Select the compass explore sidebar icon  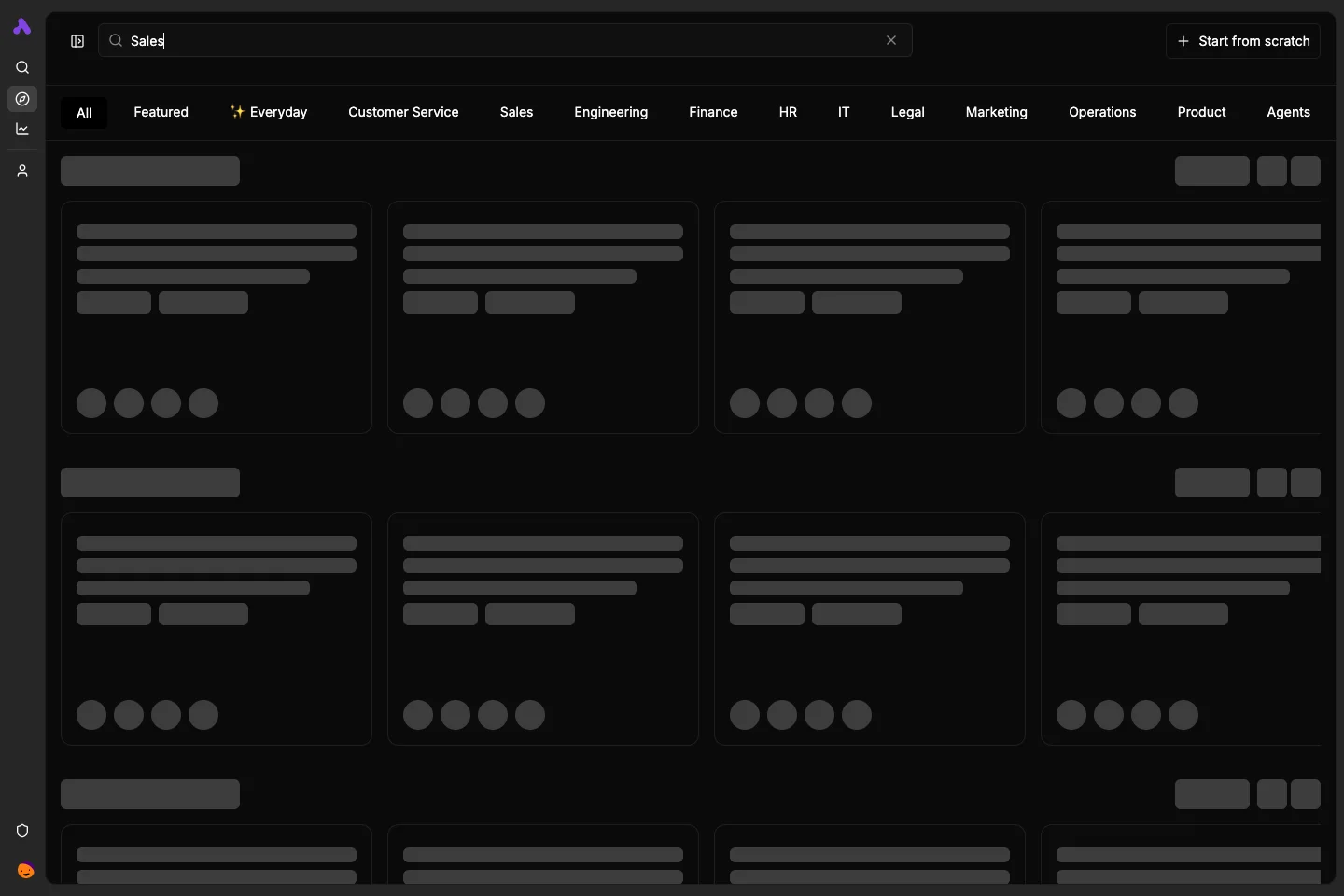tap(22, 99)
